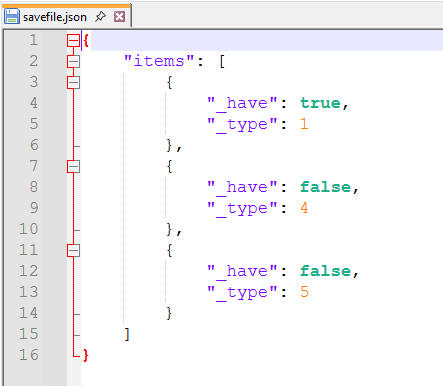Click the true value on line 4
This screenshot has height=386, width=443.
(320, 103)
